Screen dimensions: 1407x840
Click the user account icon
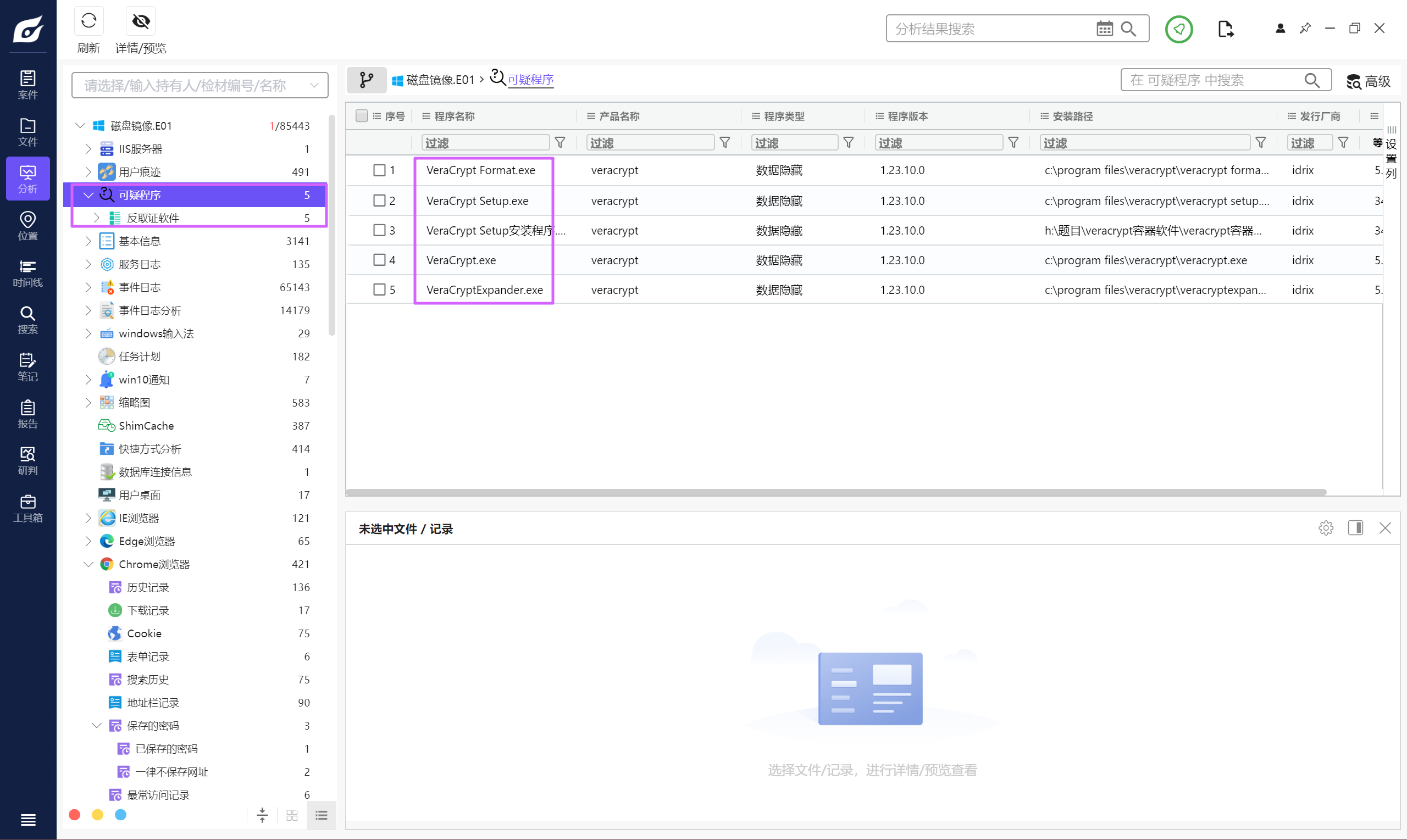tap(1280, 29)
